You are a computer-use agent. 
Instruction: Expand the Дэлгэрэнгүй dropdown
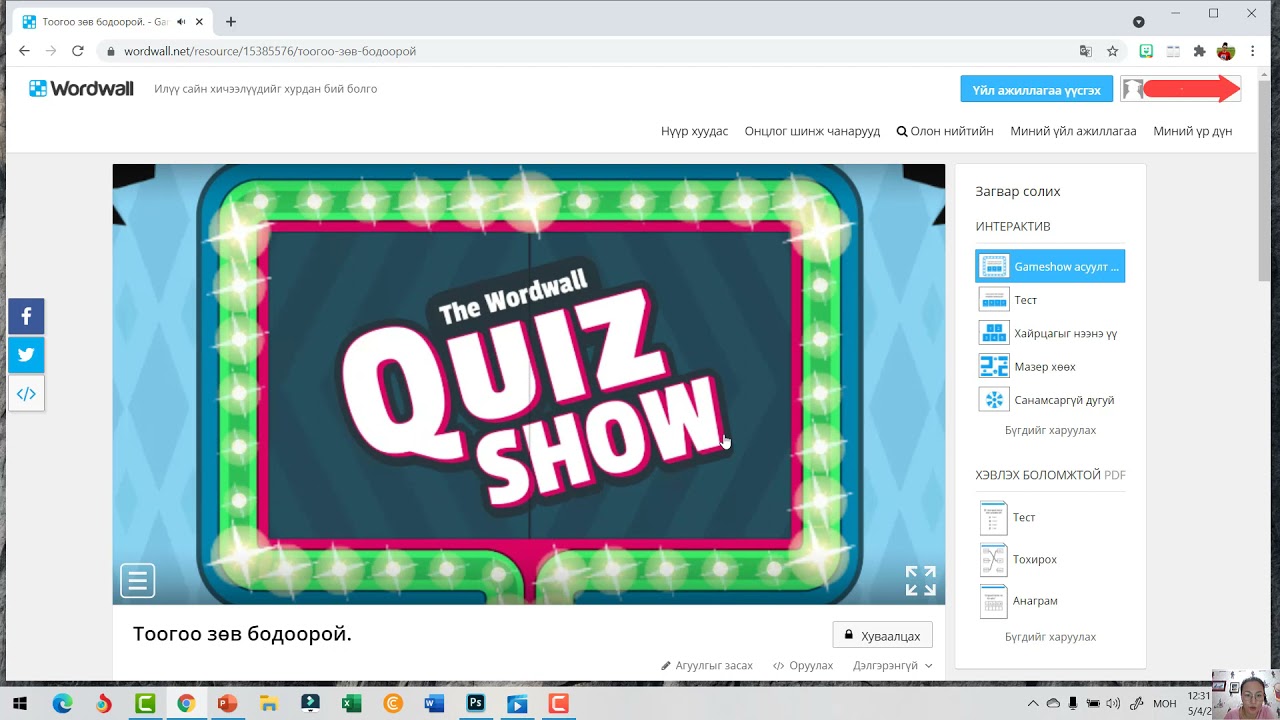coord(892,666)
